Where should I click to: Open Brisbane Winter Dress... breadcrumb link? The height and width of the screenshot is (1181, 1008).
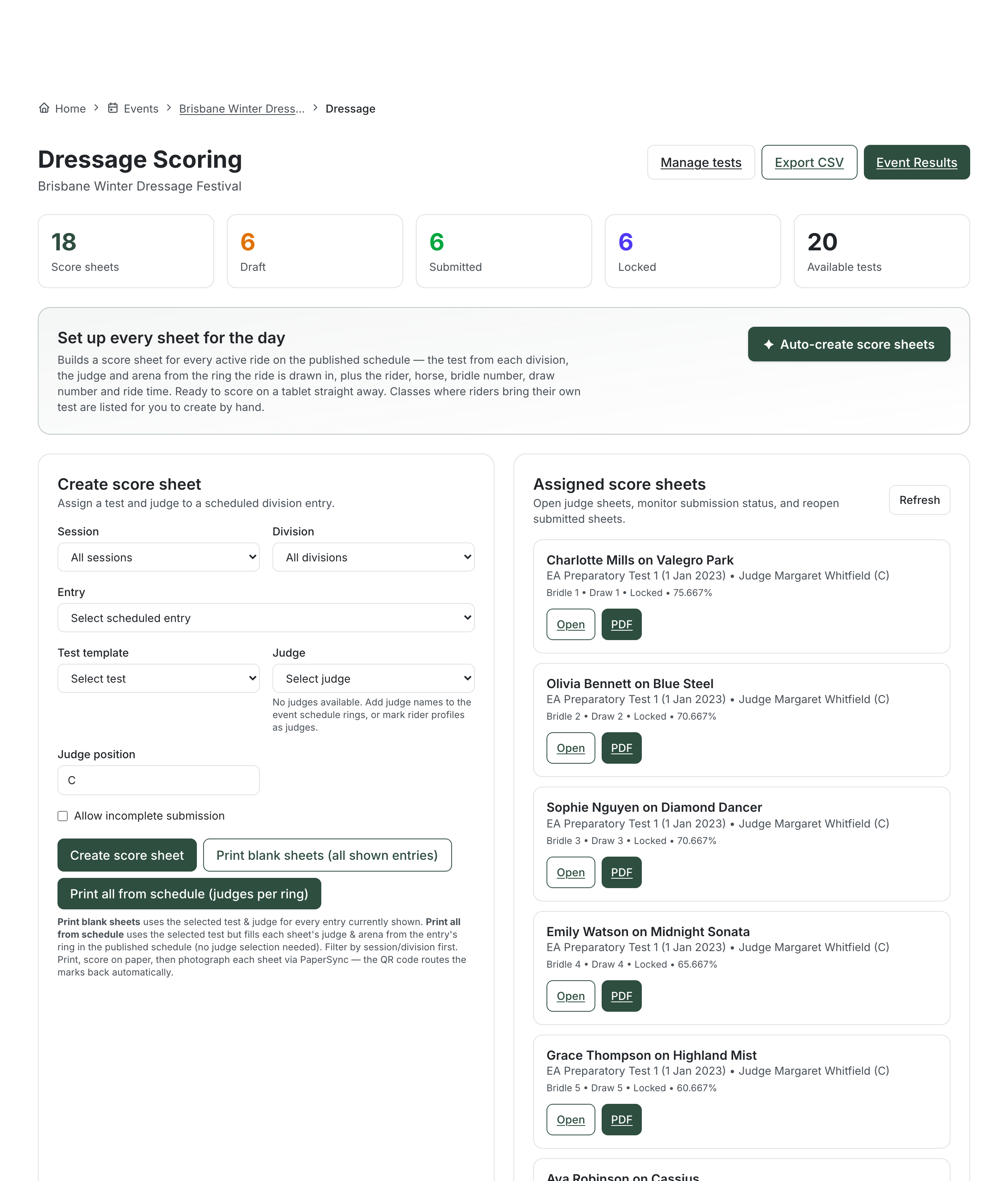[242, 108]
